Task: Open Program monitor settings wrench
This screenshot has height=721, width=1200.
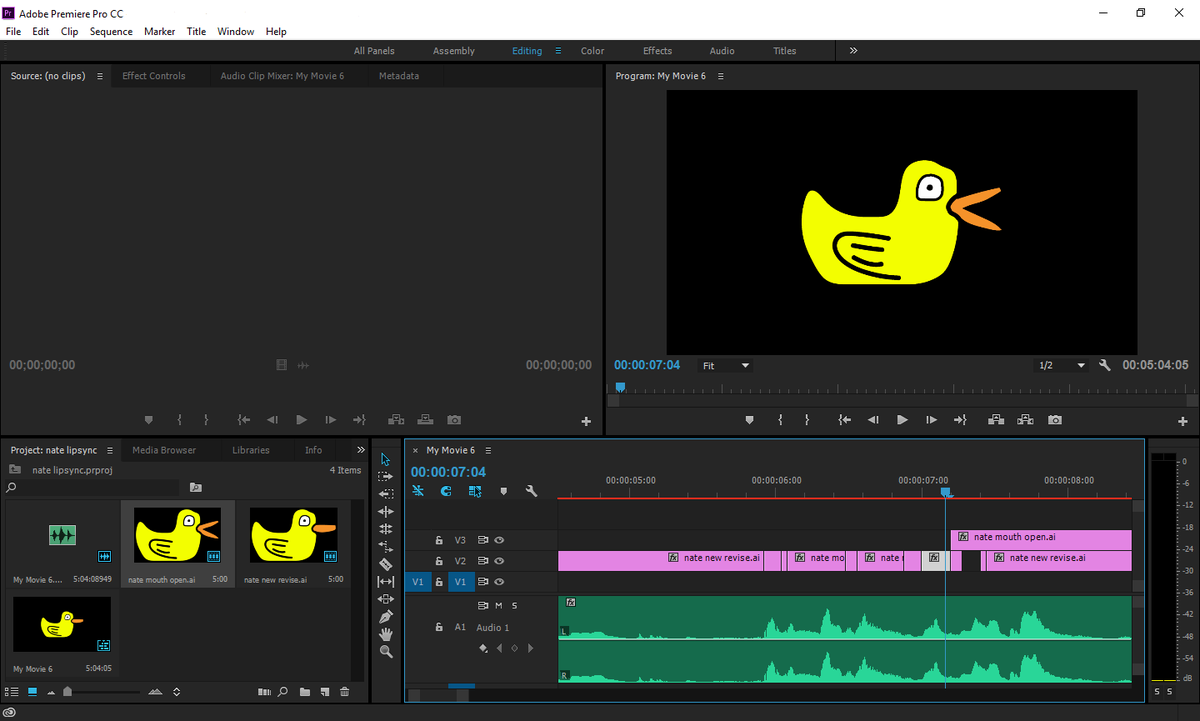Action: (1105, 365)
